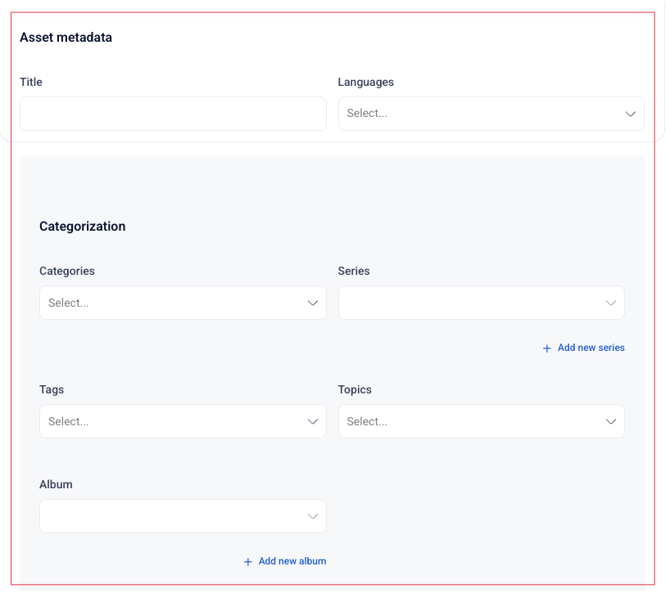Viewport: 670px width, 593px height.
Task: Open the Languages select box
Action: pos(478,114)
